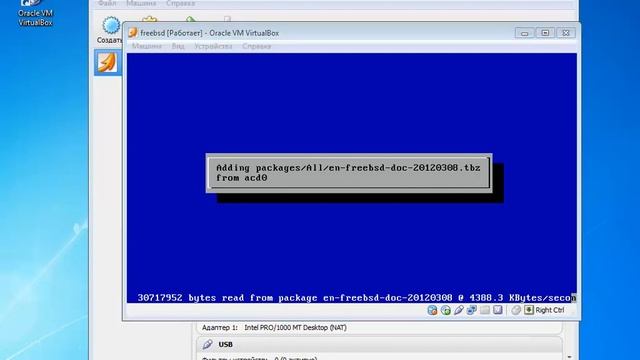Image resolution: width=640 pixels, height=360 pixels.
Task: Click the USB section header in Manager
Action: coord(379,344)
